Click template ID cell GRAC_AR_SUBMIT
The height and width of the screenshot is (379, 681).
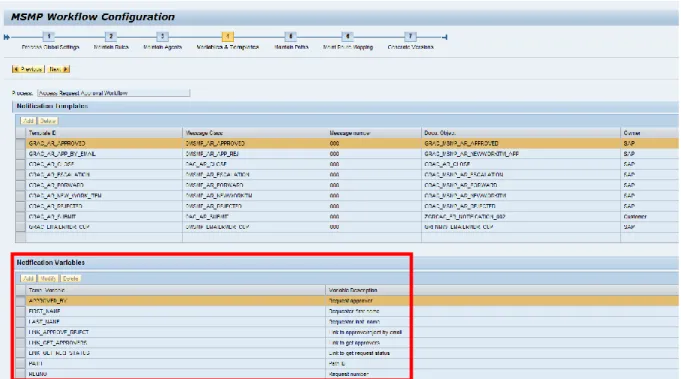(104, 216)
